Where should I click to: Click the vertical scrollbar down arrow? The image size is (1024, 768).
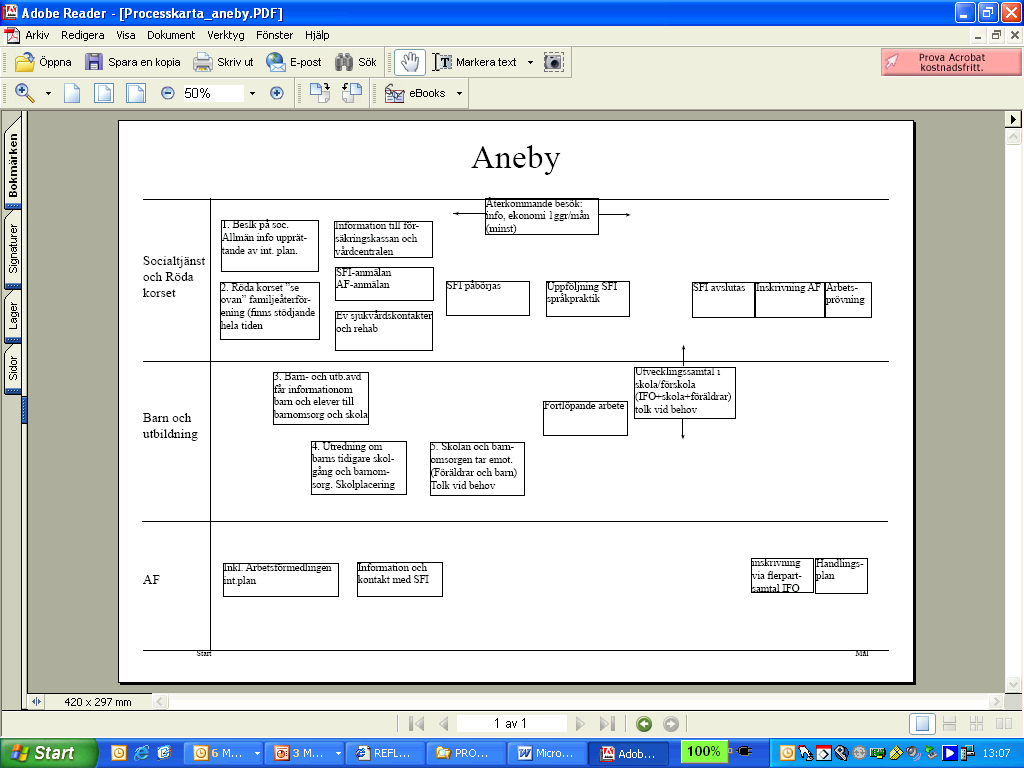(1013, 684)
